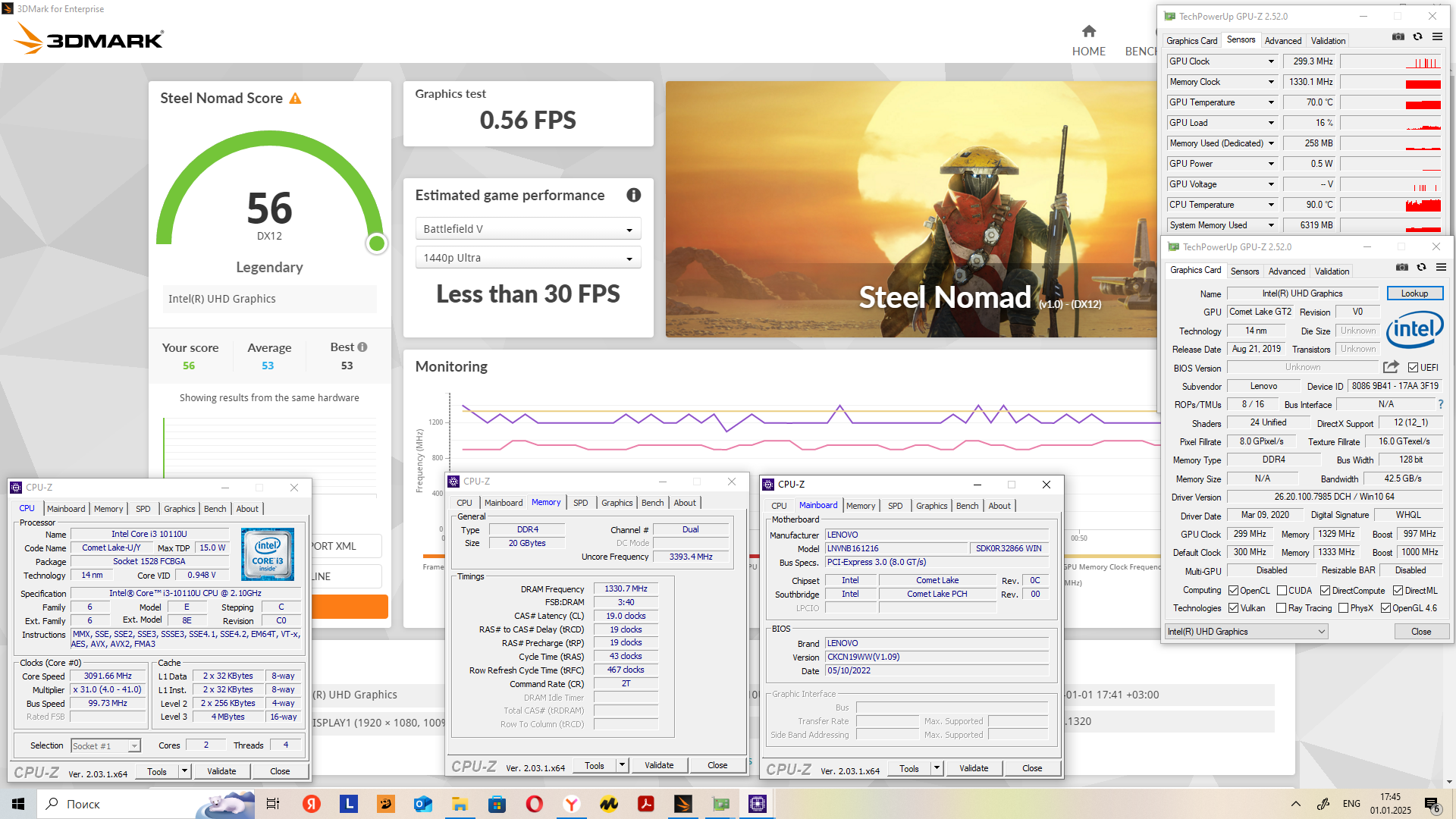
Task: Click Bus Interface question mark in GPU-Z
Action: coord(1441,404)
